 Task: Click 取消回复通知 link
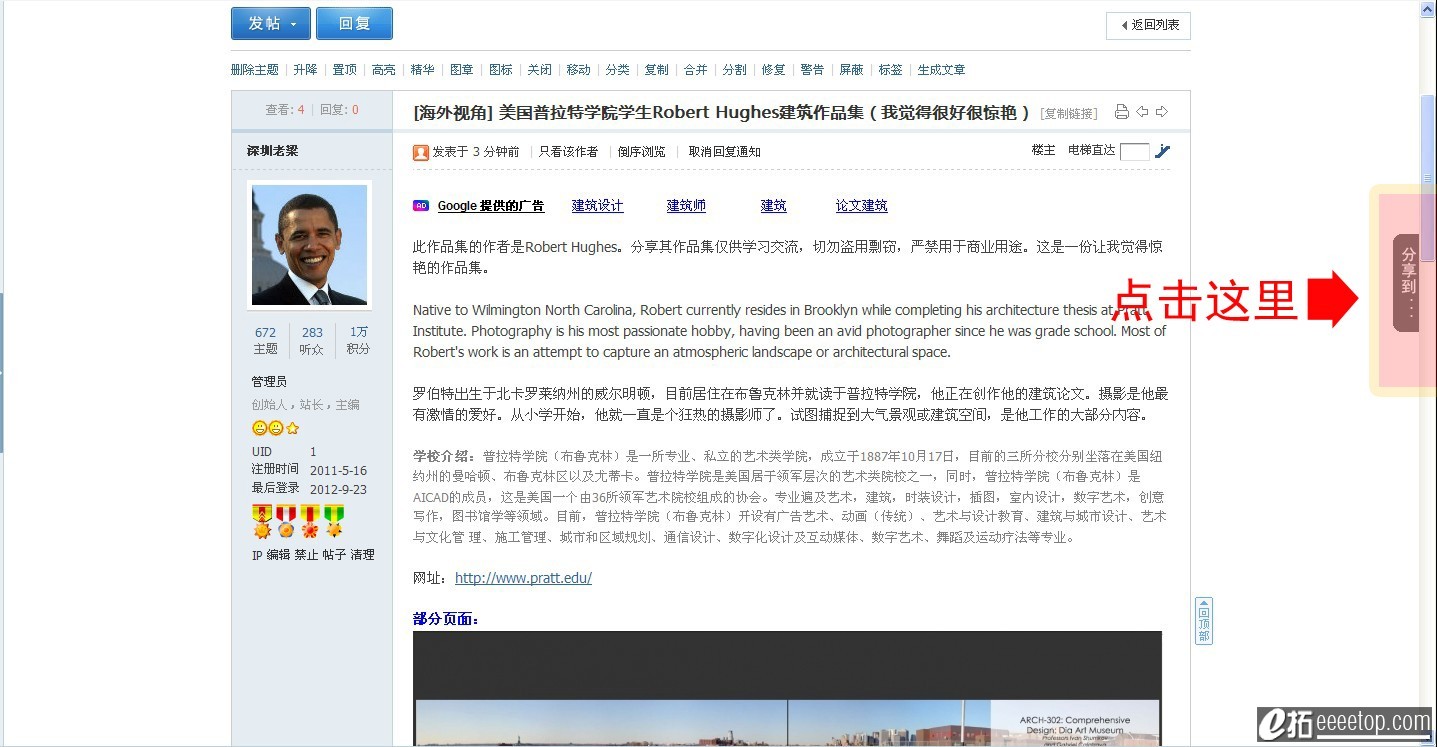(725, 152)
